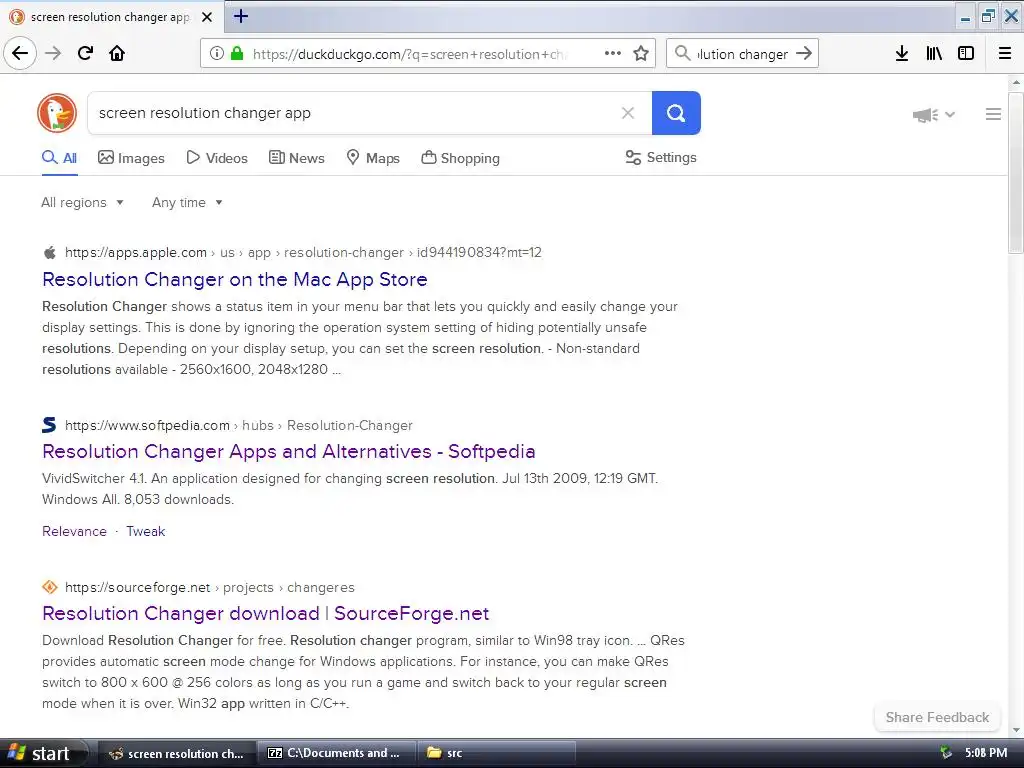
Task: Select the Firefox taskbar button
Action: click(176, 754)
